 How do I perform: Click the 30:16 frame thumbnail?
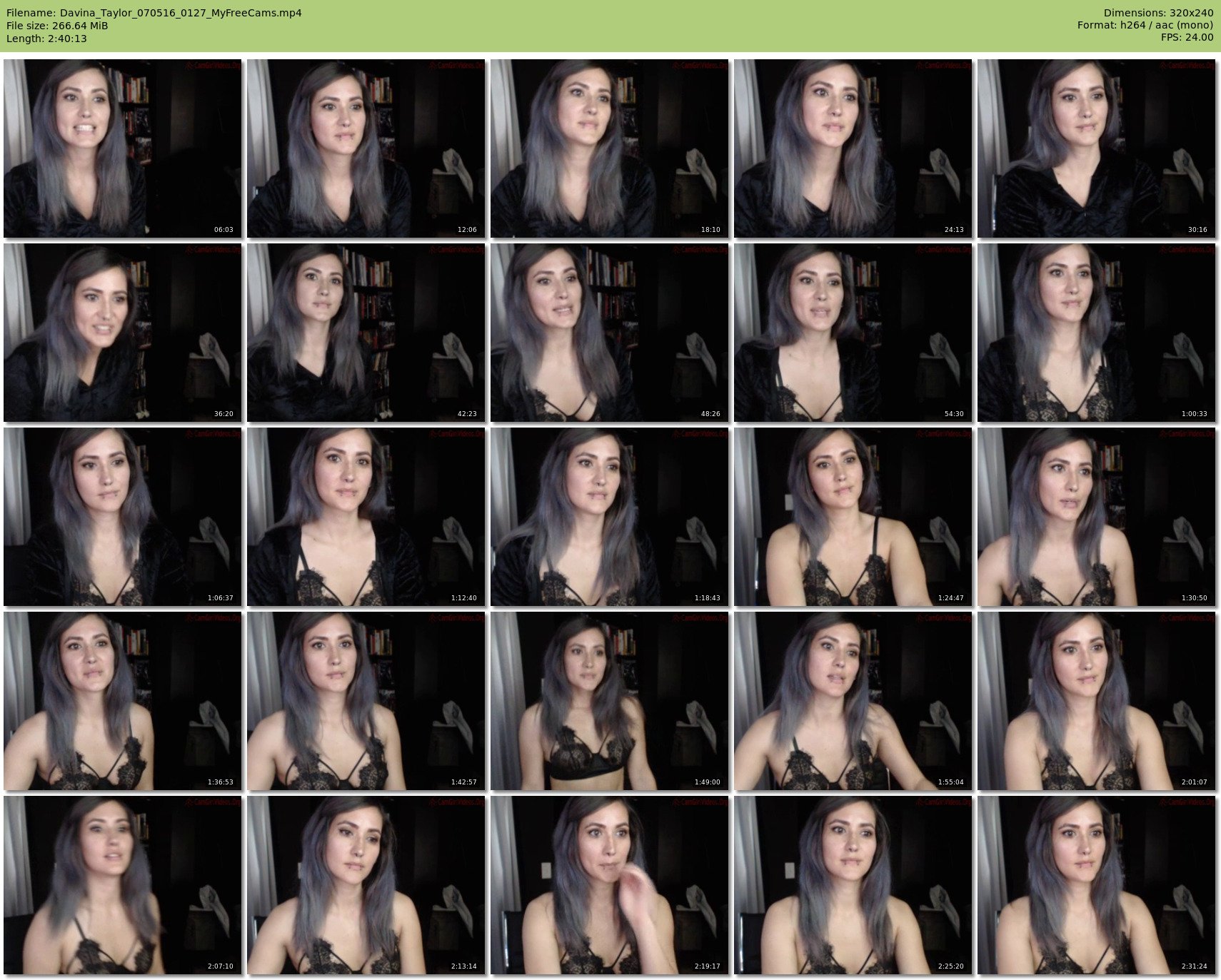1096,148
